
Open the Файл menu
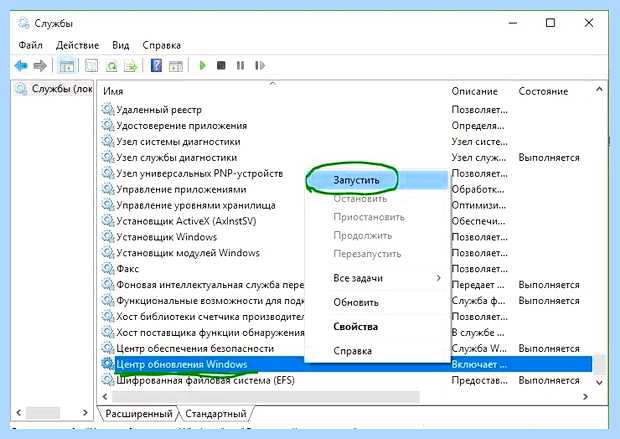point(30,45)
